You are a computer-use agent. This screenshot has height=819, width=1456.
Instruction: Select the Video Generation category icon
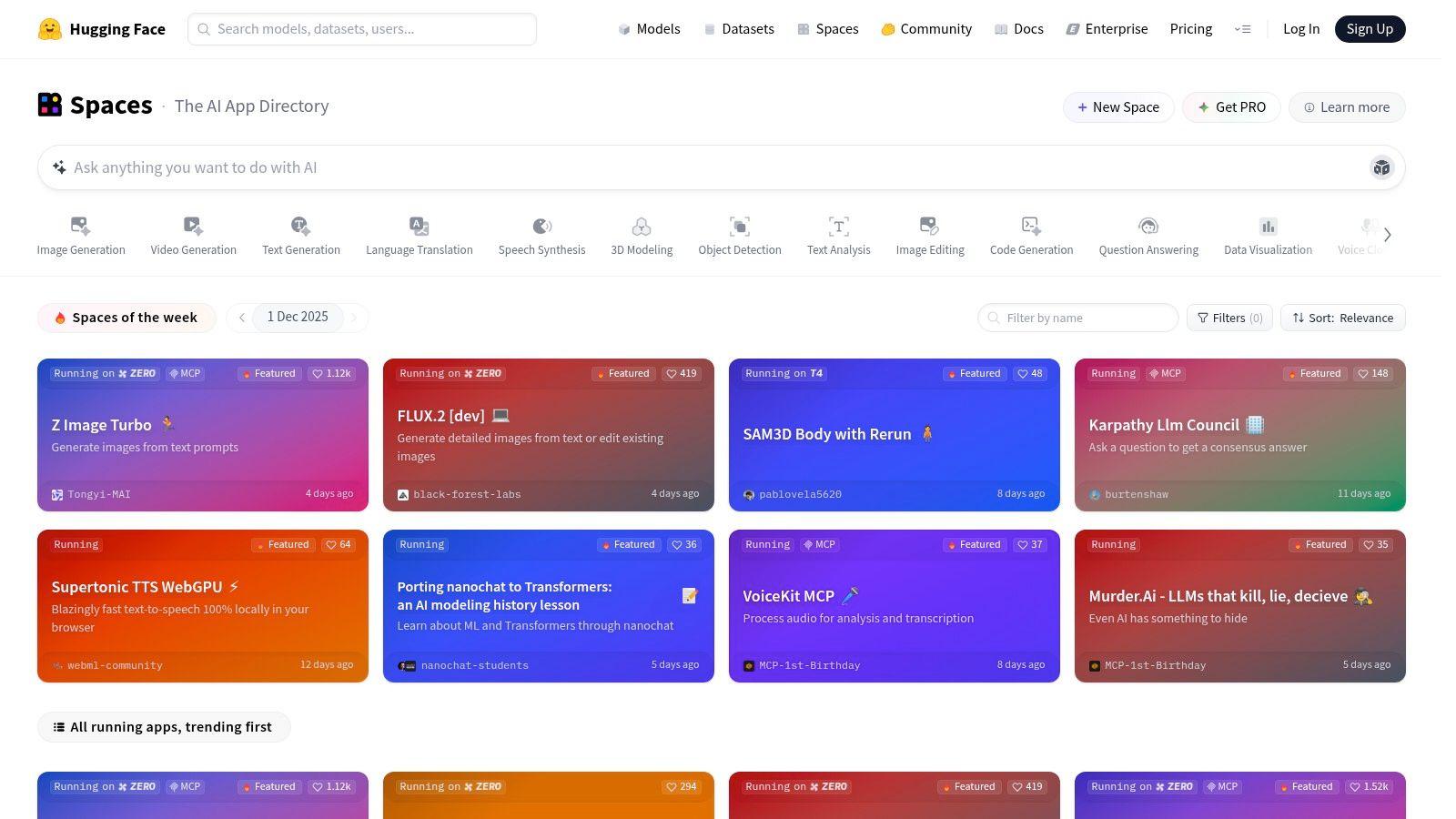point(193,226)
